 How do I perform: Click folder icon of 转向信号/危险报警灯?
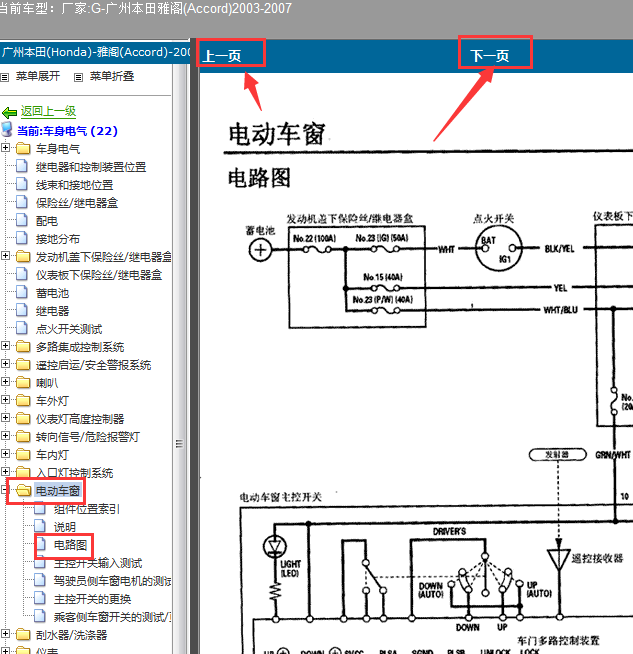(23, 436)
